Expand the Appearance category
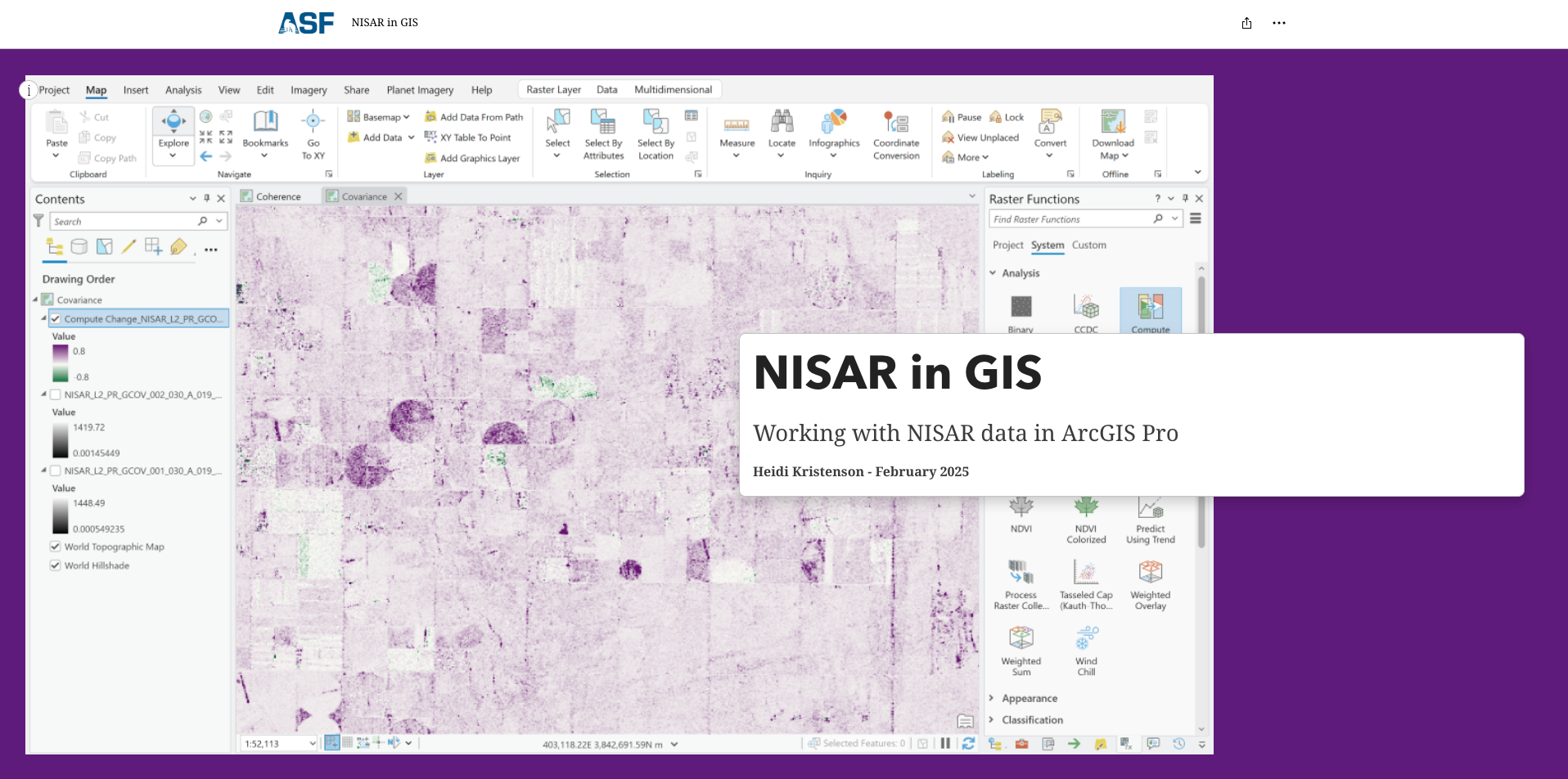 pos(992,698)
